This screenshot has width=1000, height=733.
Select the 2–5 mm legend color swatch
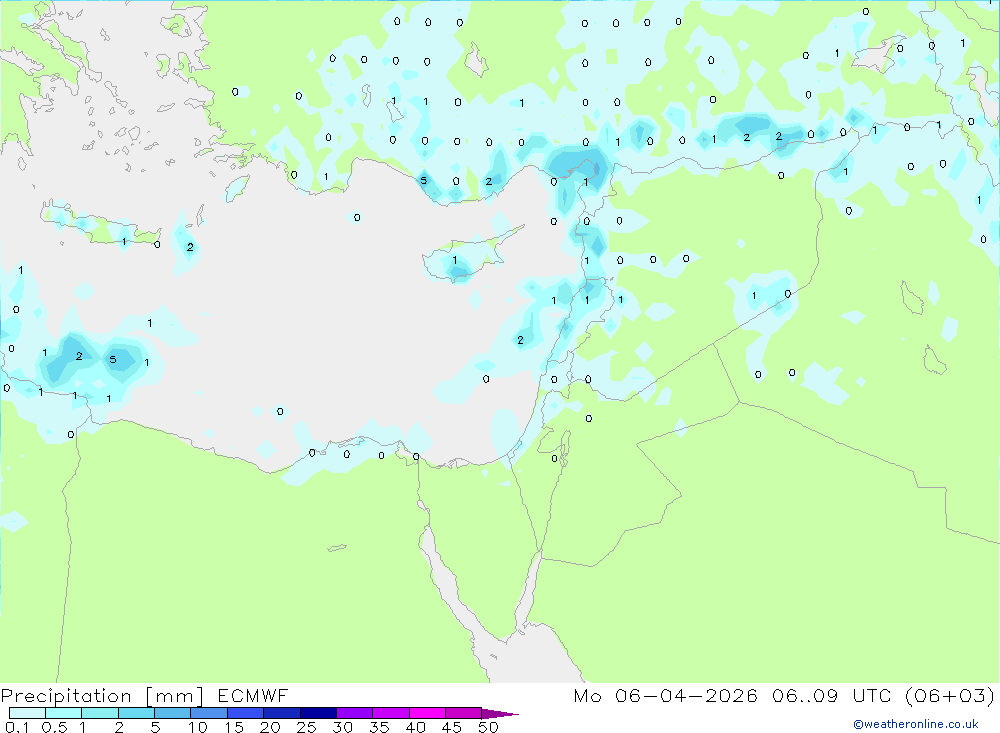(136, 713)
